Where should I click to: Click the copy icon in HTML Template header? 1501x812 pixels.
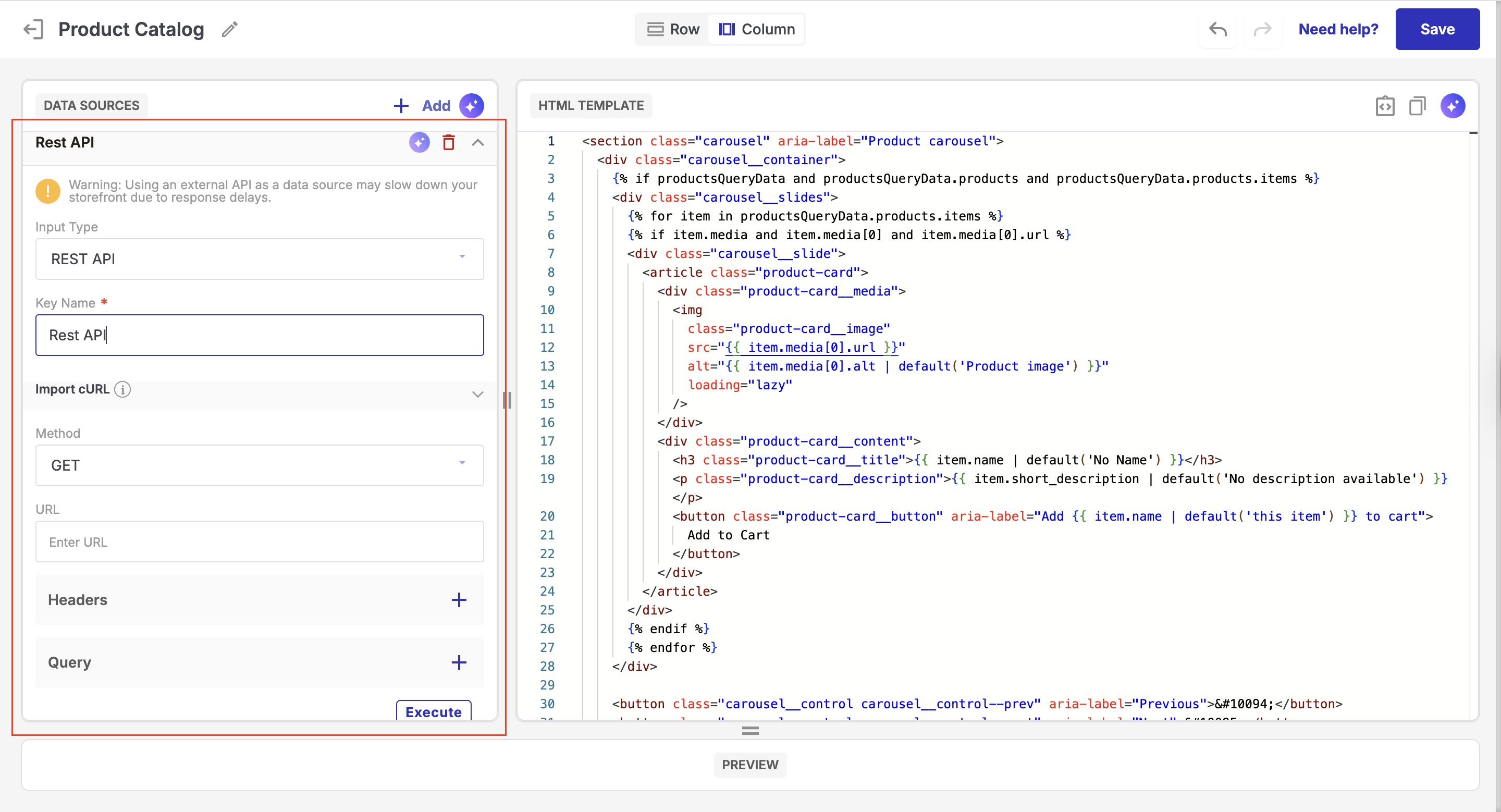(1417, 106)
